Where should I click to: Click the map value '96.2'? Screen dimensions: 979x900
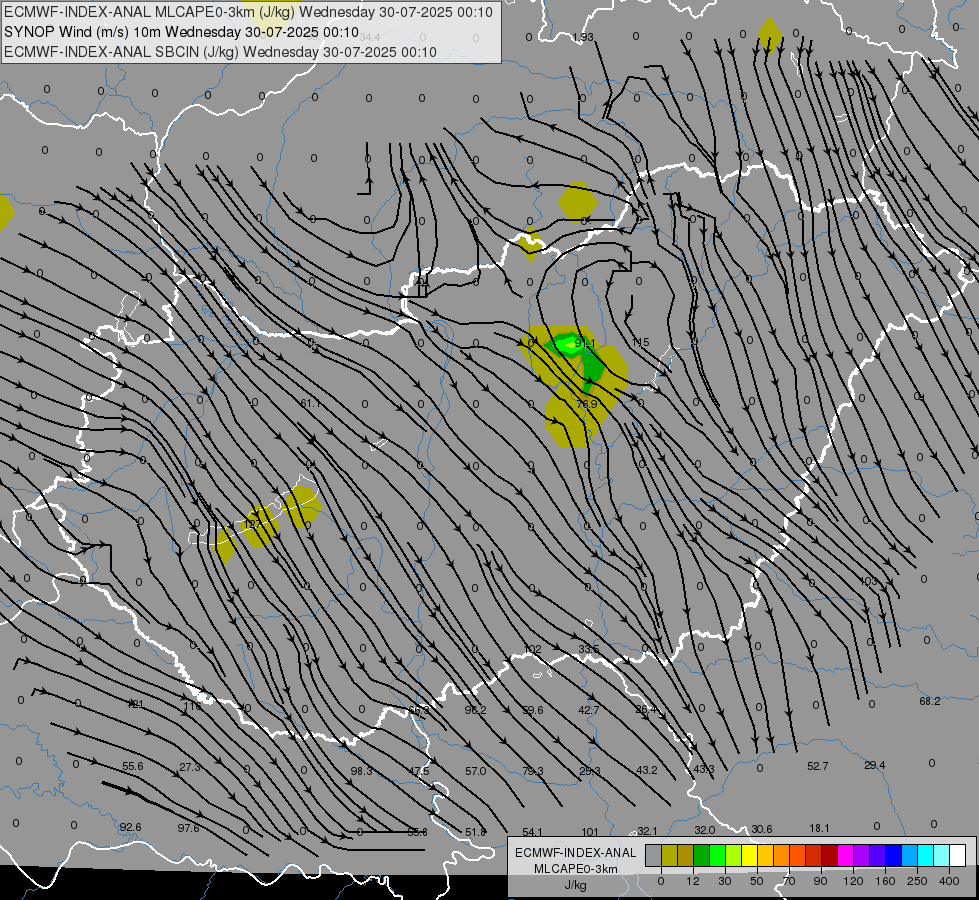[476, 710]
